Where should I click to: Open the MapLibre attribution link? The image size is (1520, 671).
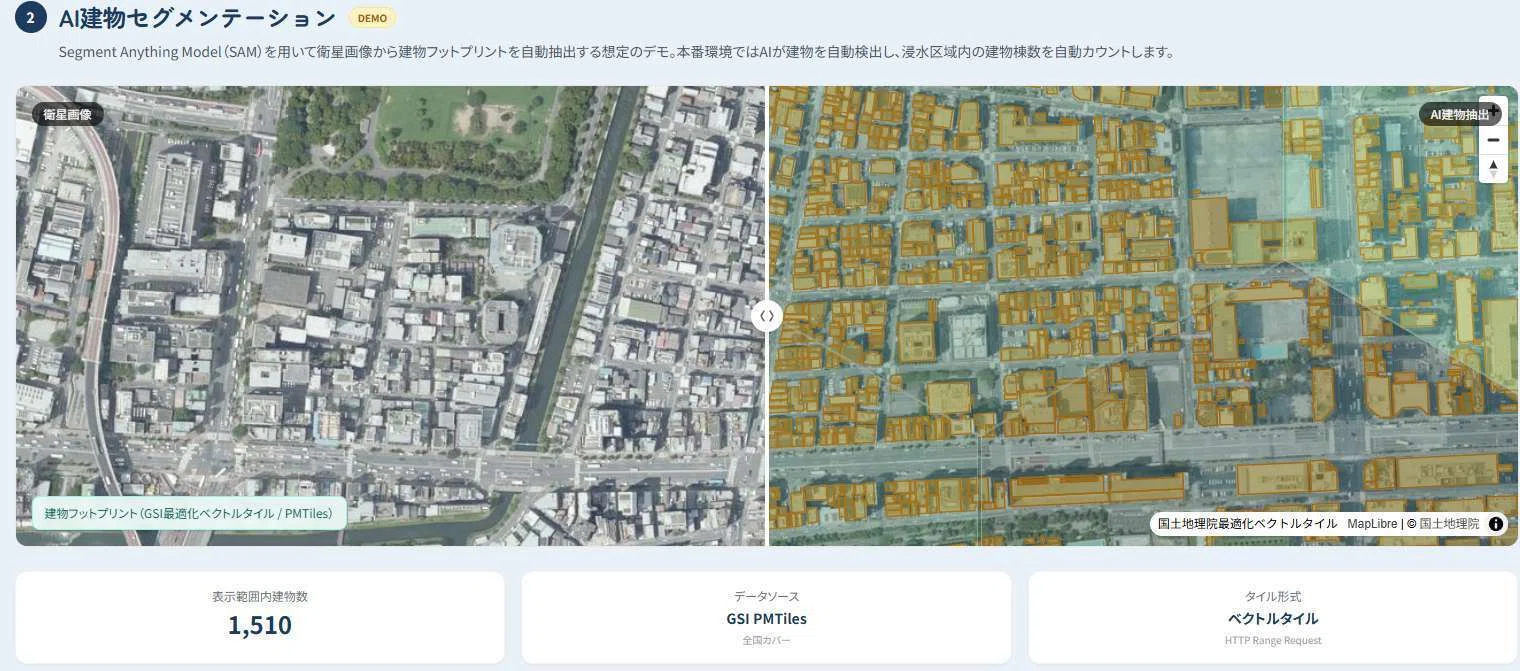click(x=1371, y=524)
